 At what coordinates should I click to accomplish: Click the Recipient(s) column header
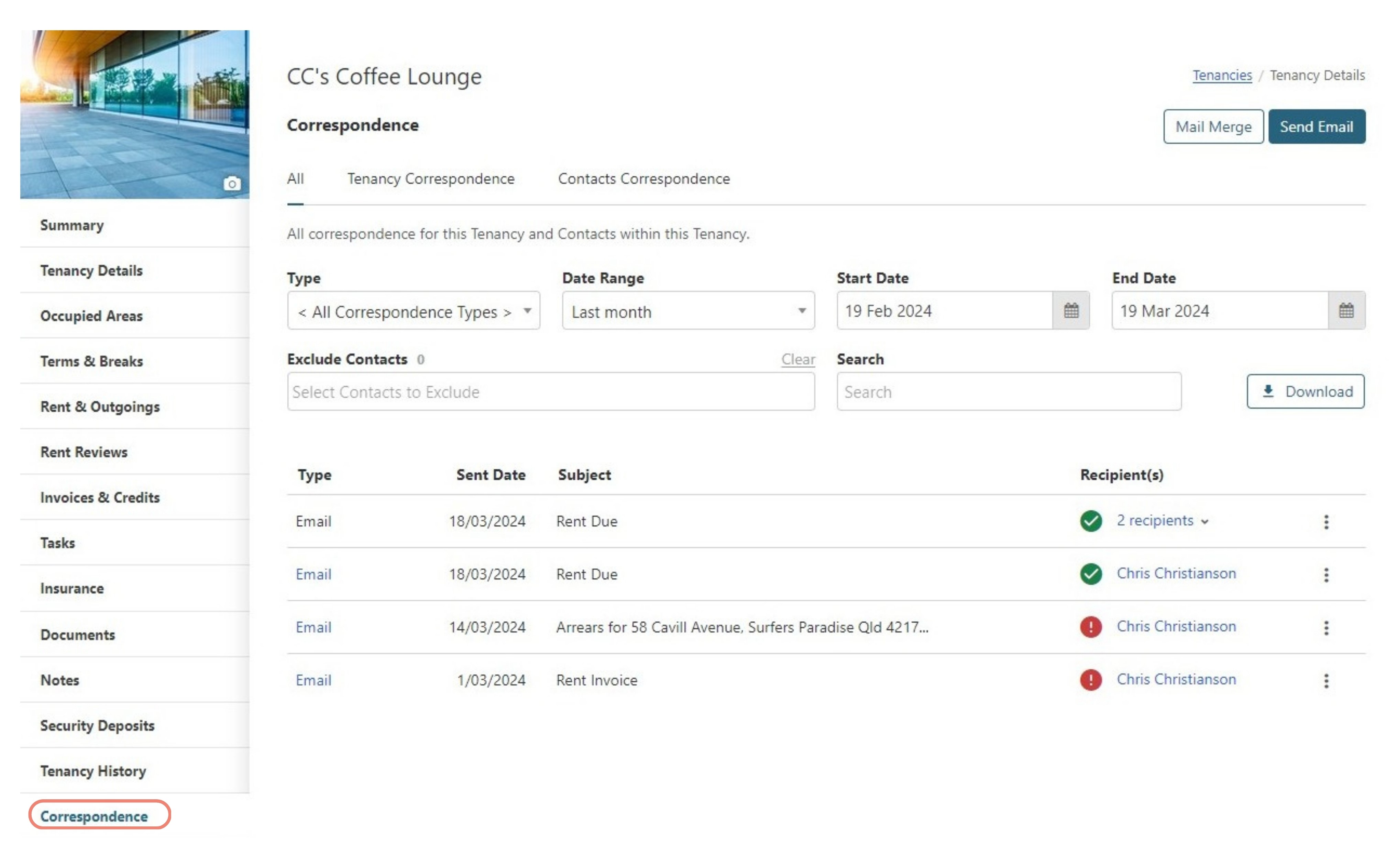coord(1122,475)
